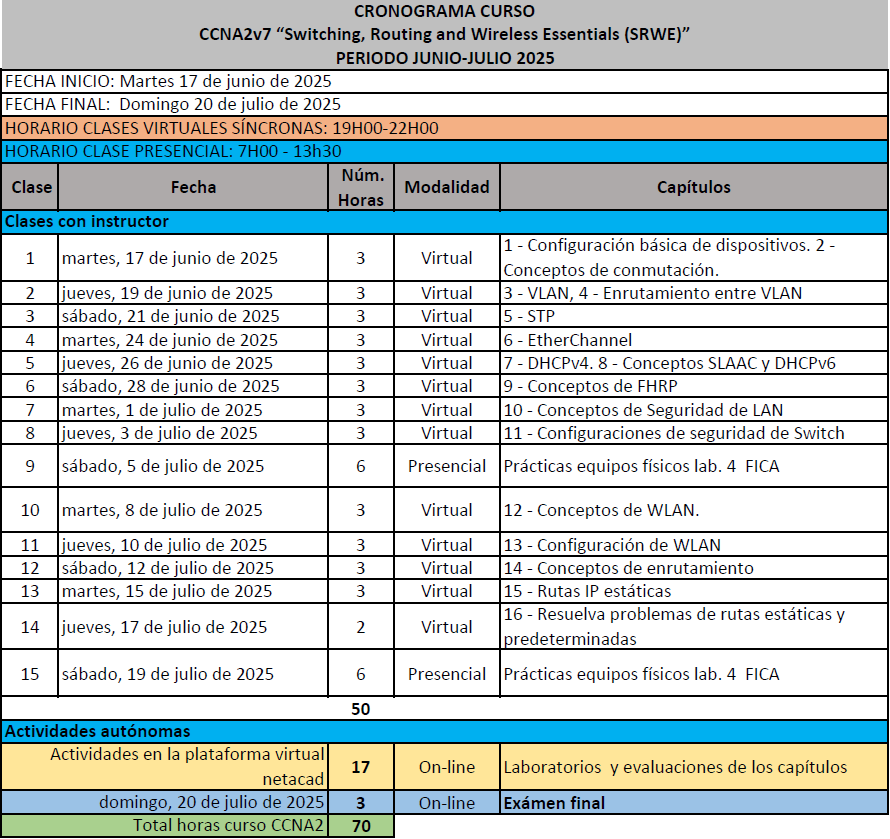This screenshot has height=839, width=890.
Task: Select the orange 'HORARIO CLASES VIRTUALES SÍNCRONAS' row
Action: [444, 128]
